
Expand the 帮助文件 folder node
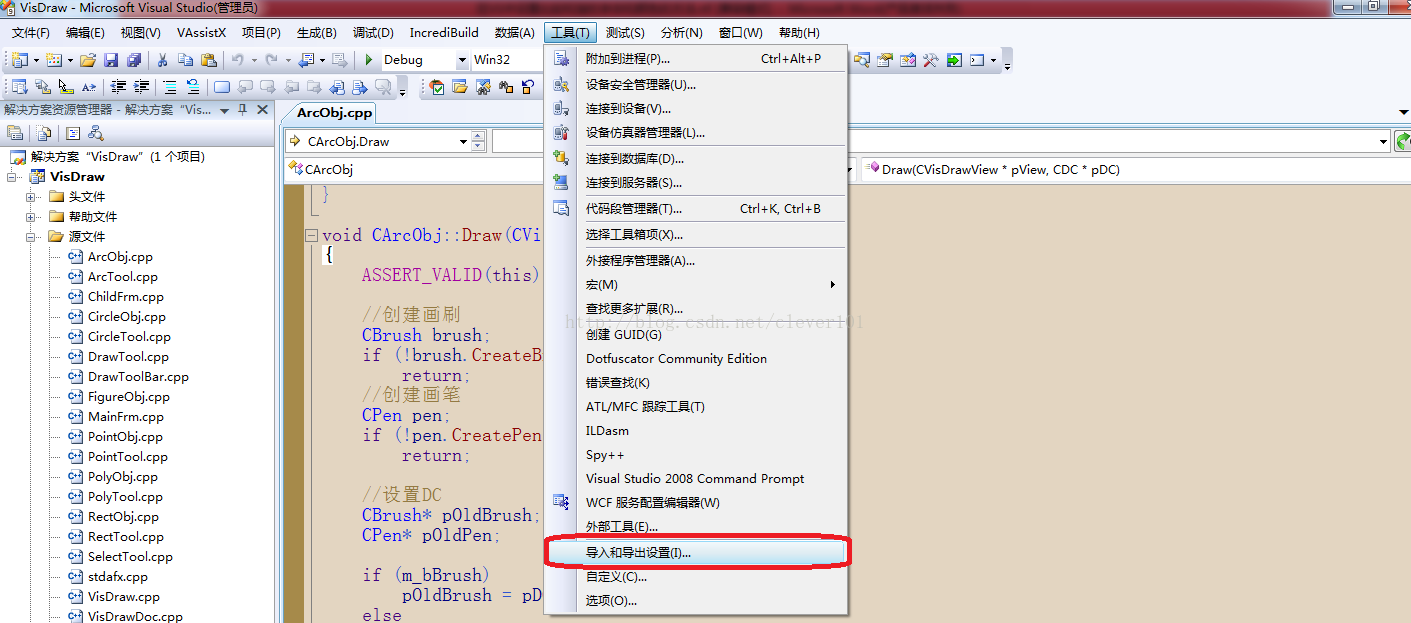pos(32,216)
